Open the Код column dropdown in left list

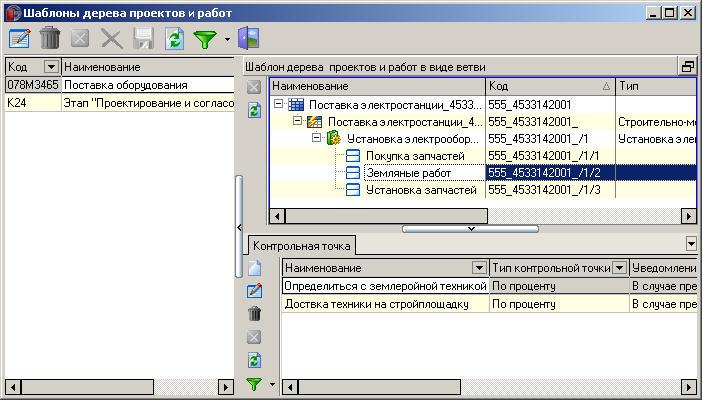51,67
